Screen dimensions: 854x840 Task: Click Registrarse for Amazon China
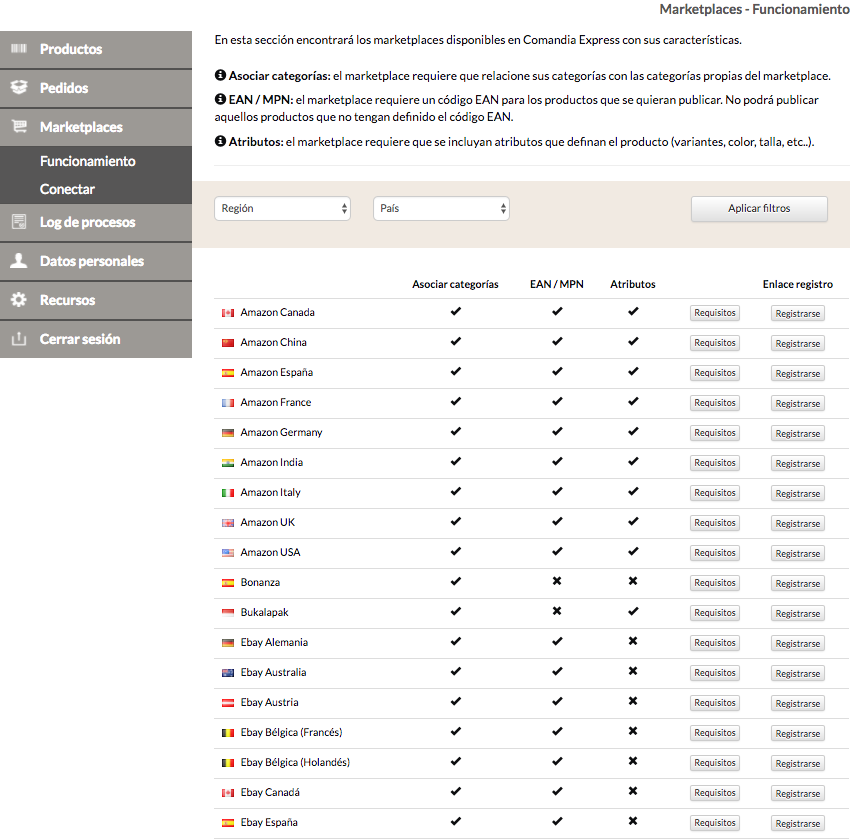[797, 344]
